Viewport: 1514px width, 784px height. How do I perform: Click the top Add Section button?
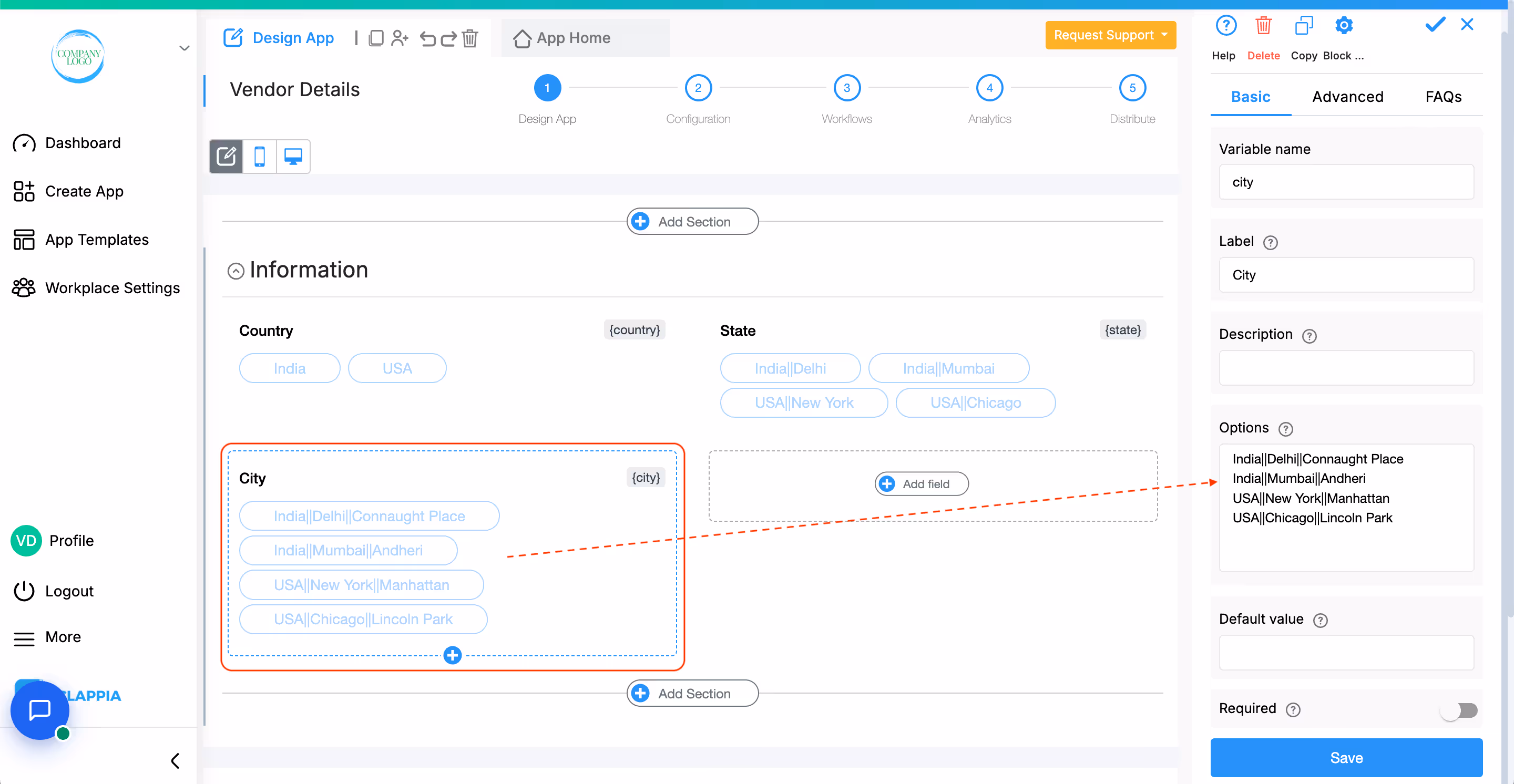(692, 222)
